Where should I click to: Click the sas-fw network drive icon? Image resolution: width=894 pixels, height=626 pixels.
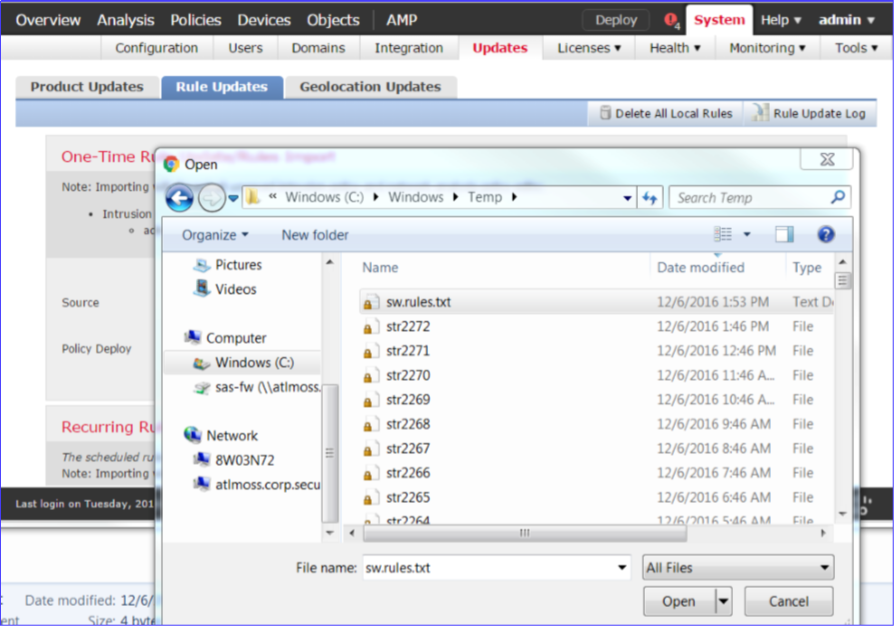click(202, 388)
